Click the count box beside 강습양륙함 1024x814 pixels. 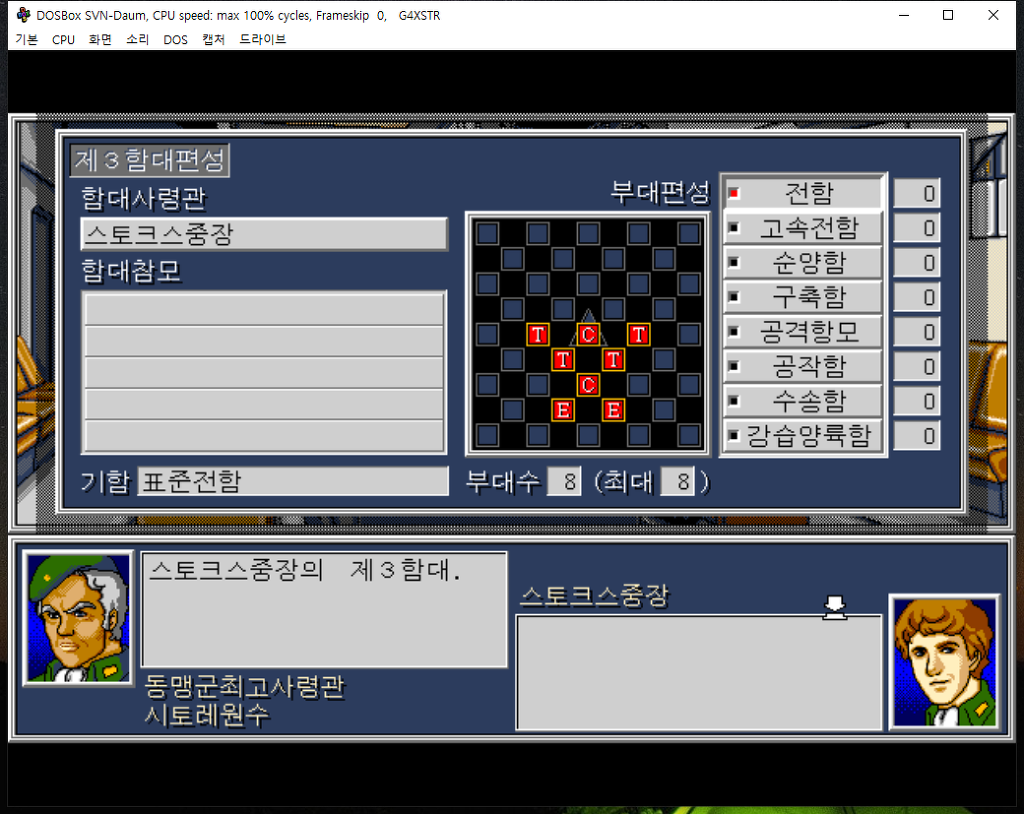click(x=916, y=436)
